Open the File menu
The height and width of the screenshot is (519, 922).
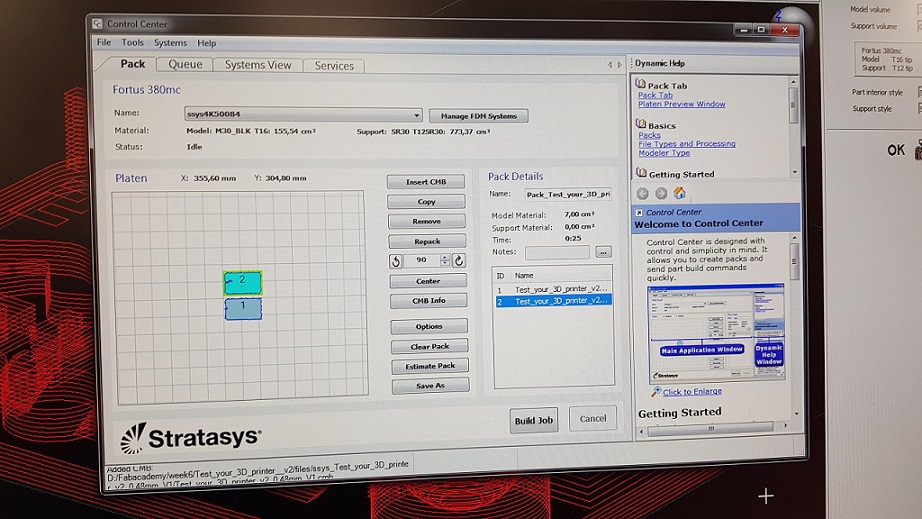click(104, 42)
